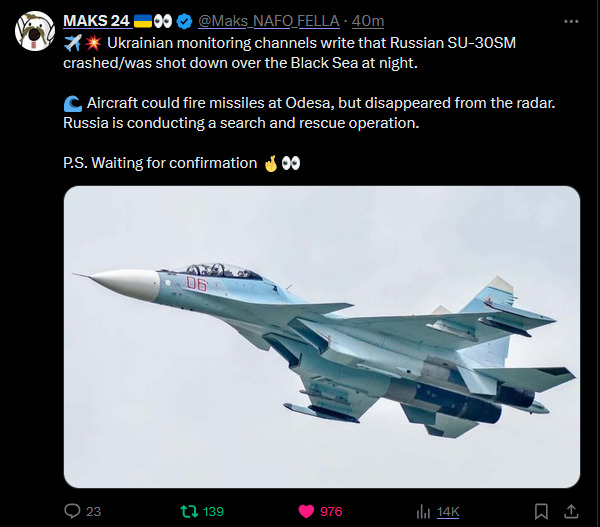Unlike the post via pink heart
Viewport: 600px width, 527px height.
pyautogui.click(x=306, y=511)
